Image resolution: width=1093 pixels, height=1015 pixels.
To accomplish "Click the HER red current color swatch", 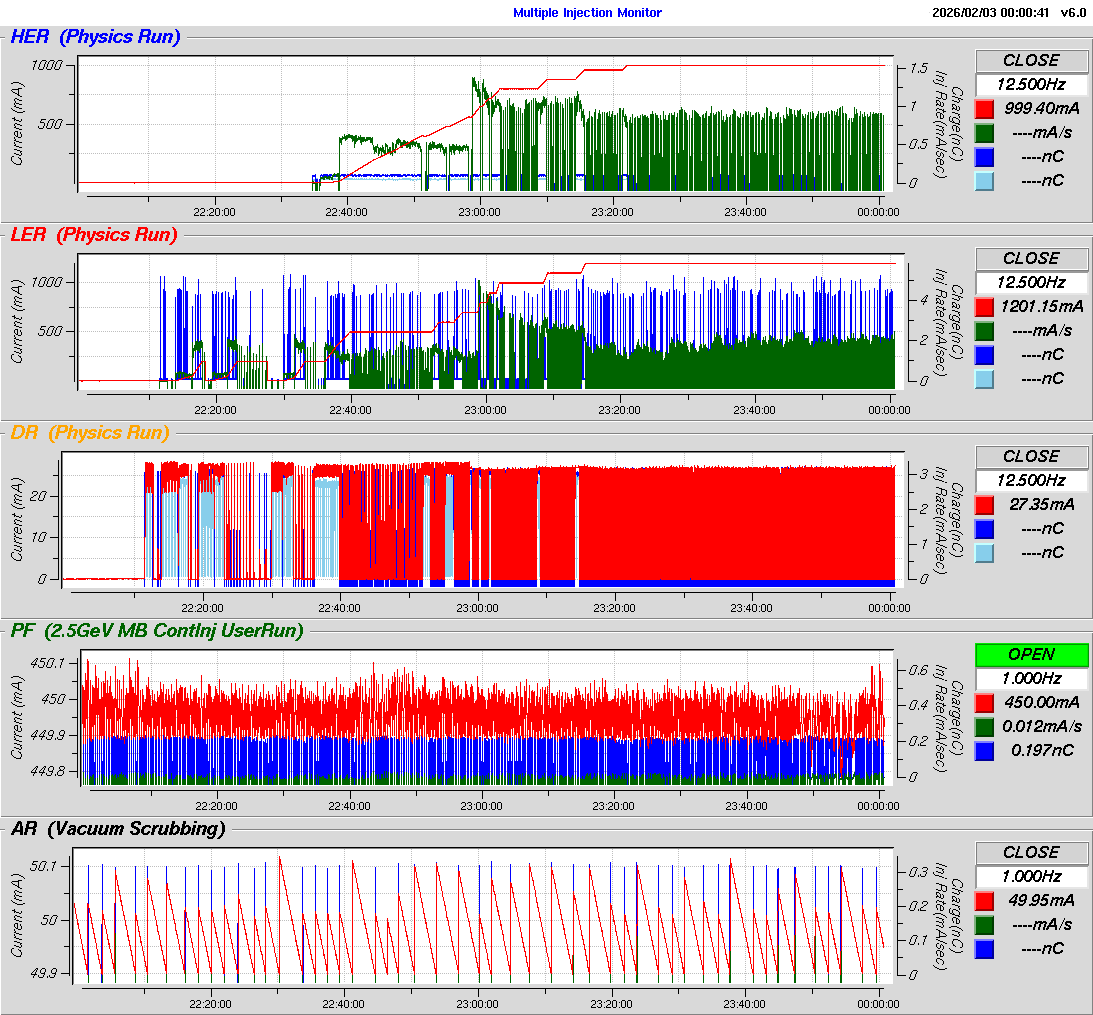I will click(x=985, y=109).
